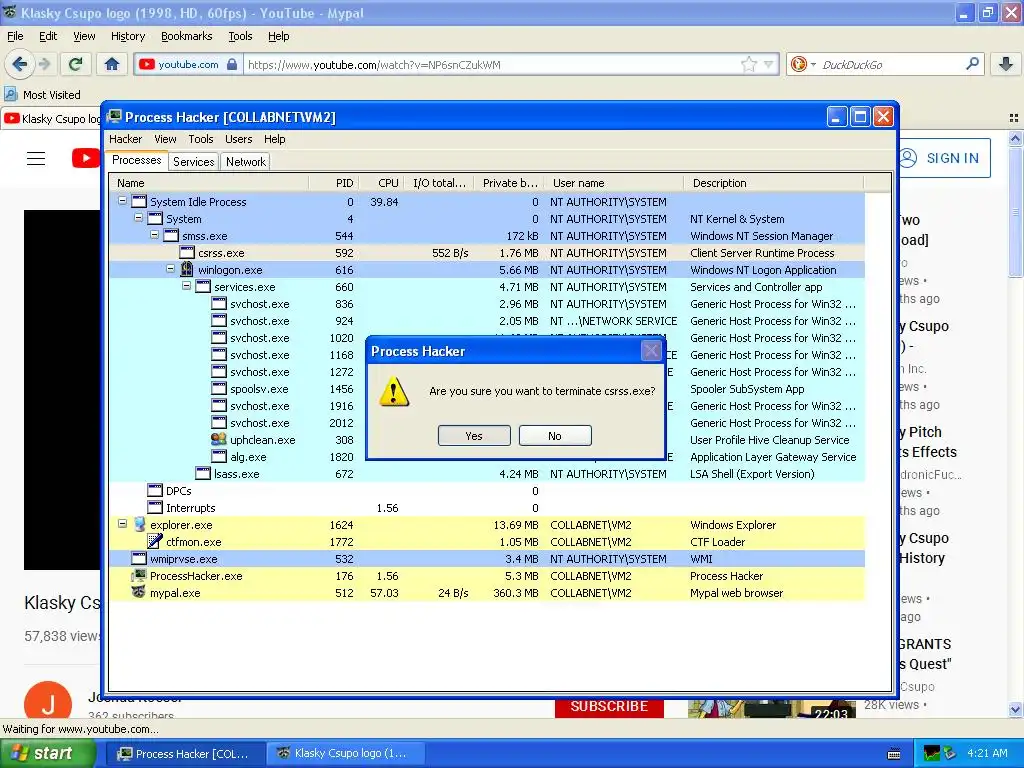Click Yes to terminate csrss.exe
1024x768 pixels.
pyautogui.click(x=474, y=436)
